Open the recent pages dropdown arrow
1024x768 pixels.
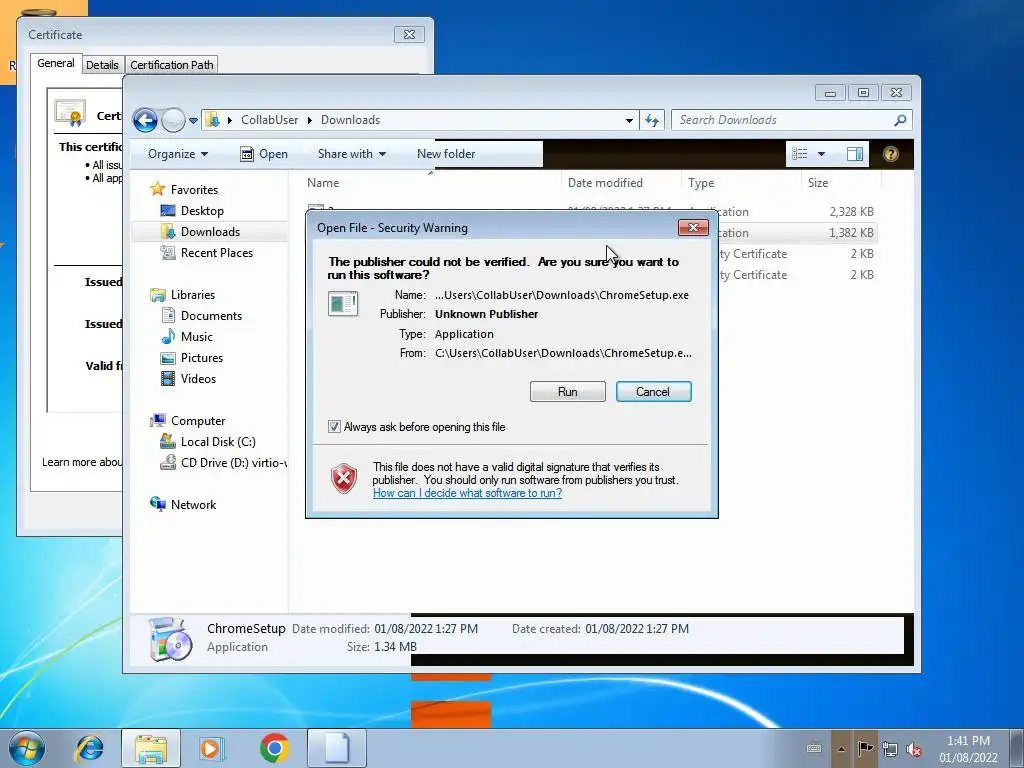[193, 121]
